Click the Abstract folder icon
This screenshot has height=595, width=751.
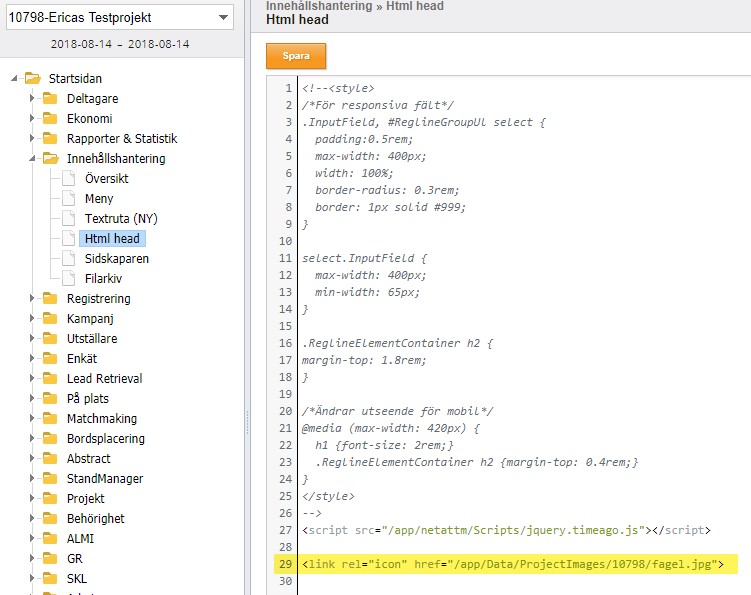(50, 458)
